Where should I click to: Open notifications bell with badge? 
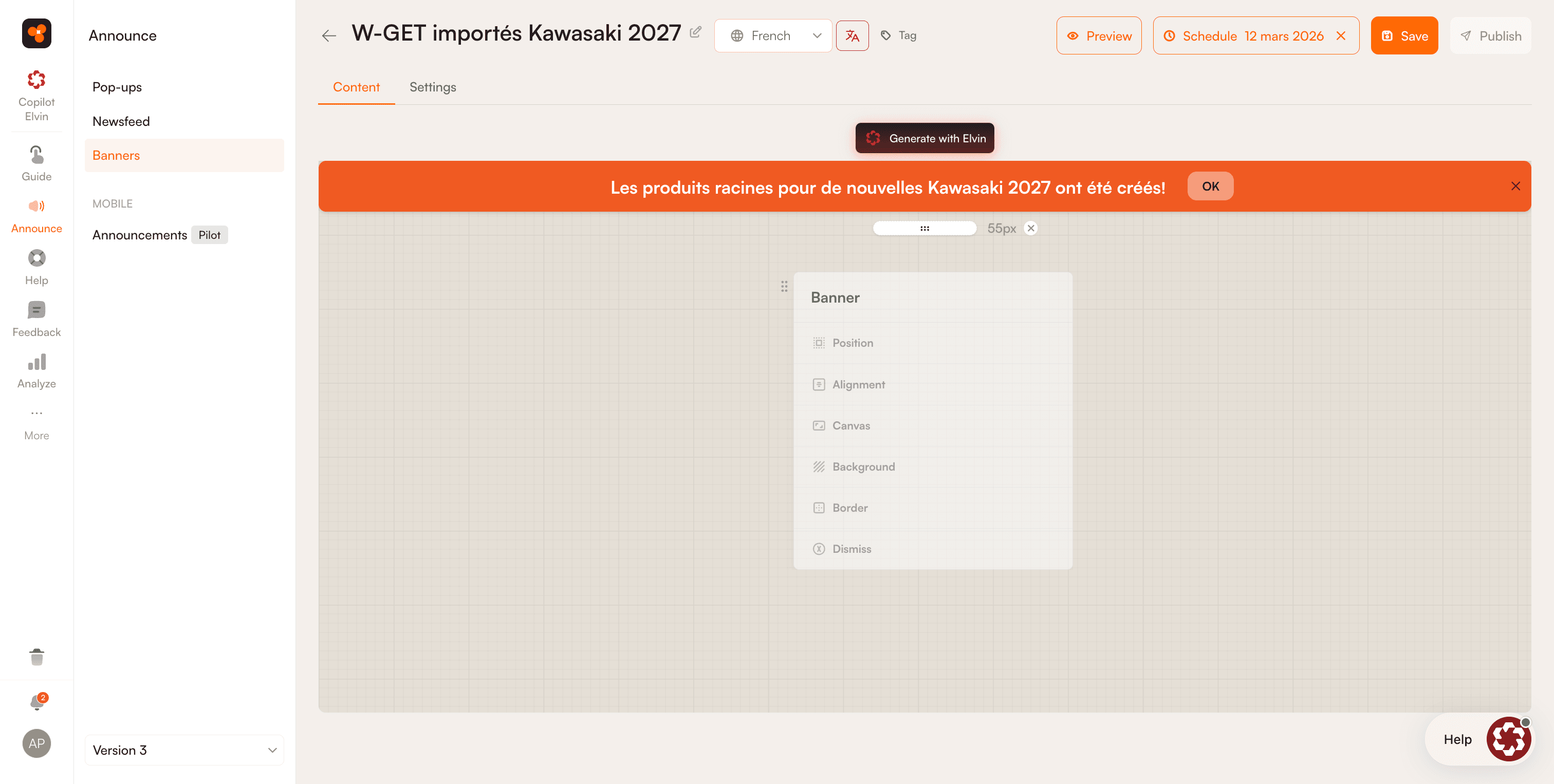(x=38, y=701)
